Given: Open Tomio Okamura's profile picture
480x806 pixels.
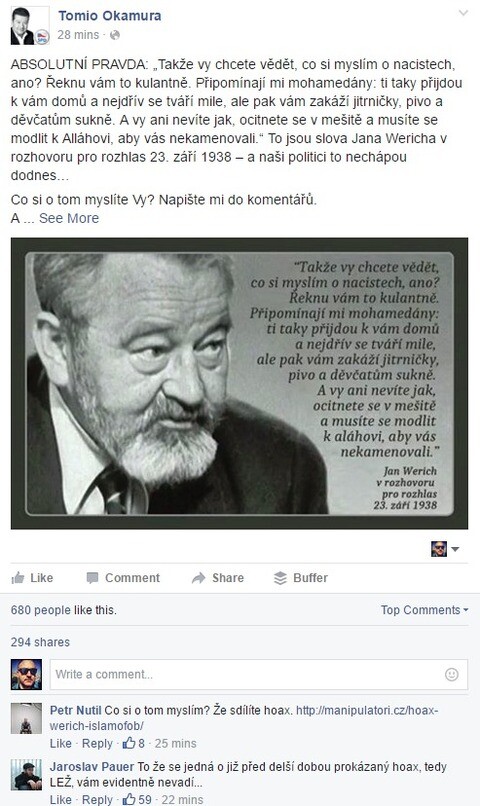Looking at the screenshot, I should click(x=30, y=26).
